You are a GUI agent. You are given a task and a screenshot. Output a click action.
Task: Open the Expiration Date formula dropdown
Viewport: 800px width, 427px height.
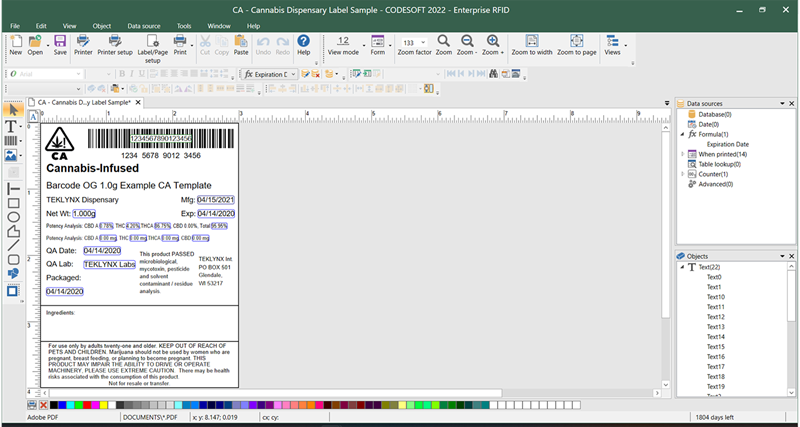(x=293, y=74)
